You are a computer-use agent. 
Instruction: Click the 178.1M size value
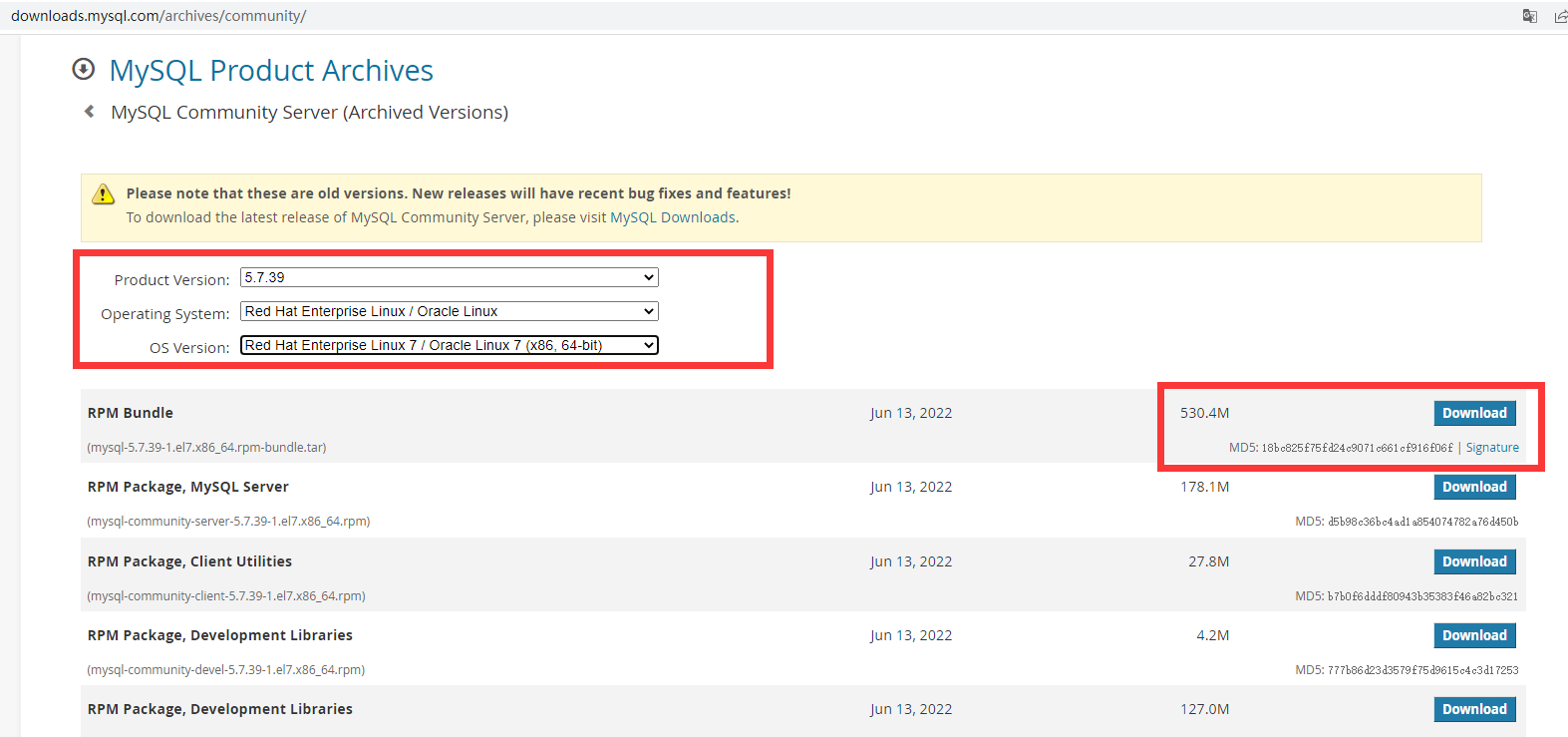click(x=1204, y=487)
